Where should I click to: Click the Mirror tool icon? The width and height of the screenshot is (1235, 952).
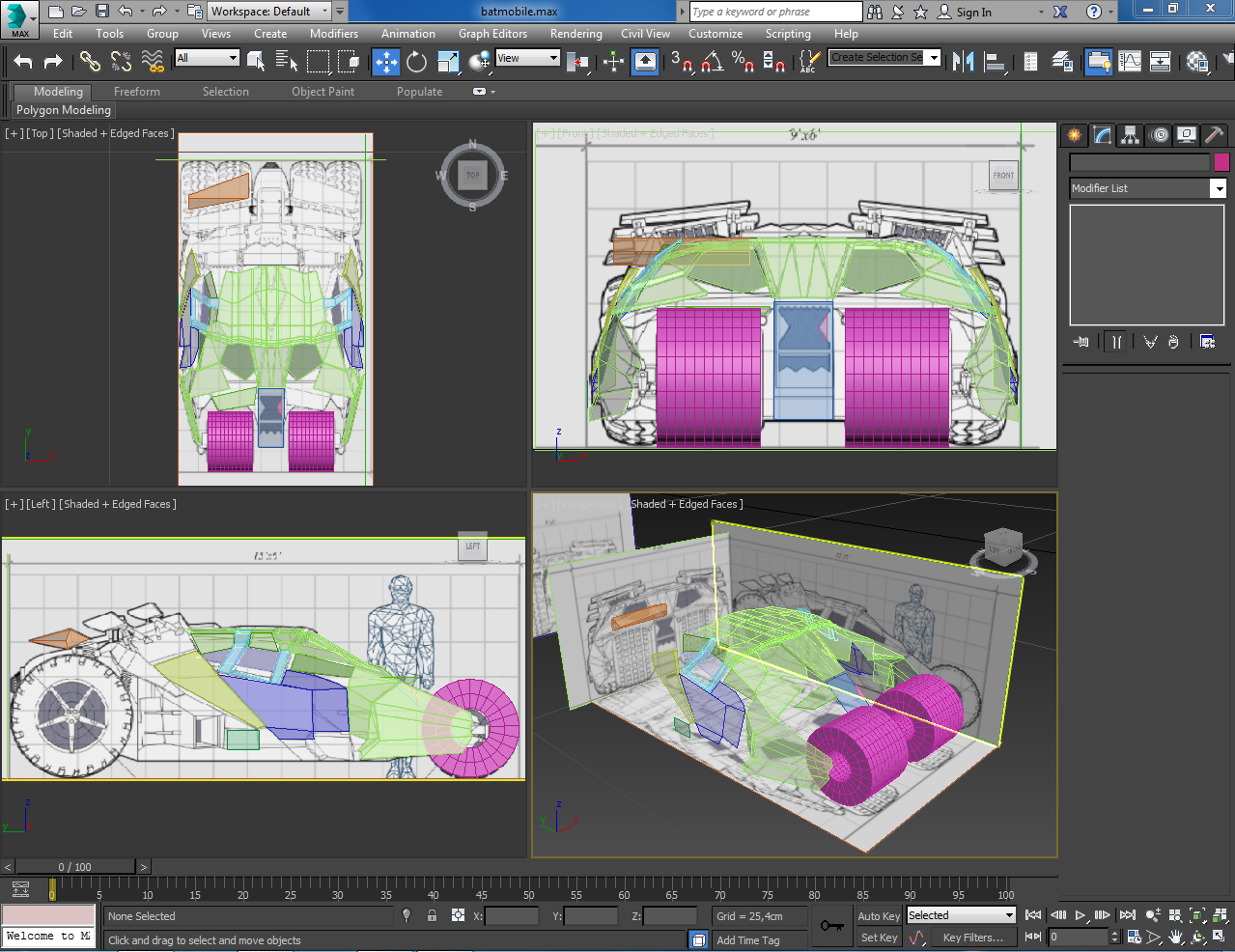963,62
